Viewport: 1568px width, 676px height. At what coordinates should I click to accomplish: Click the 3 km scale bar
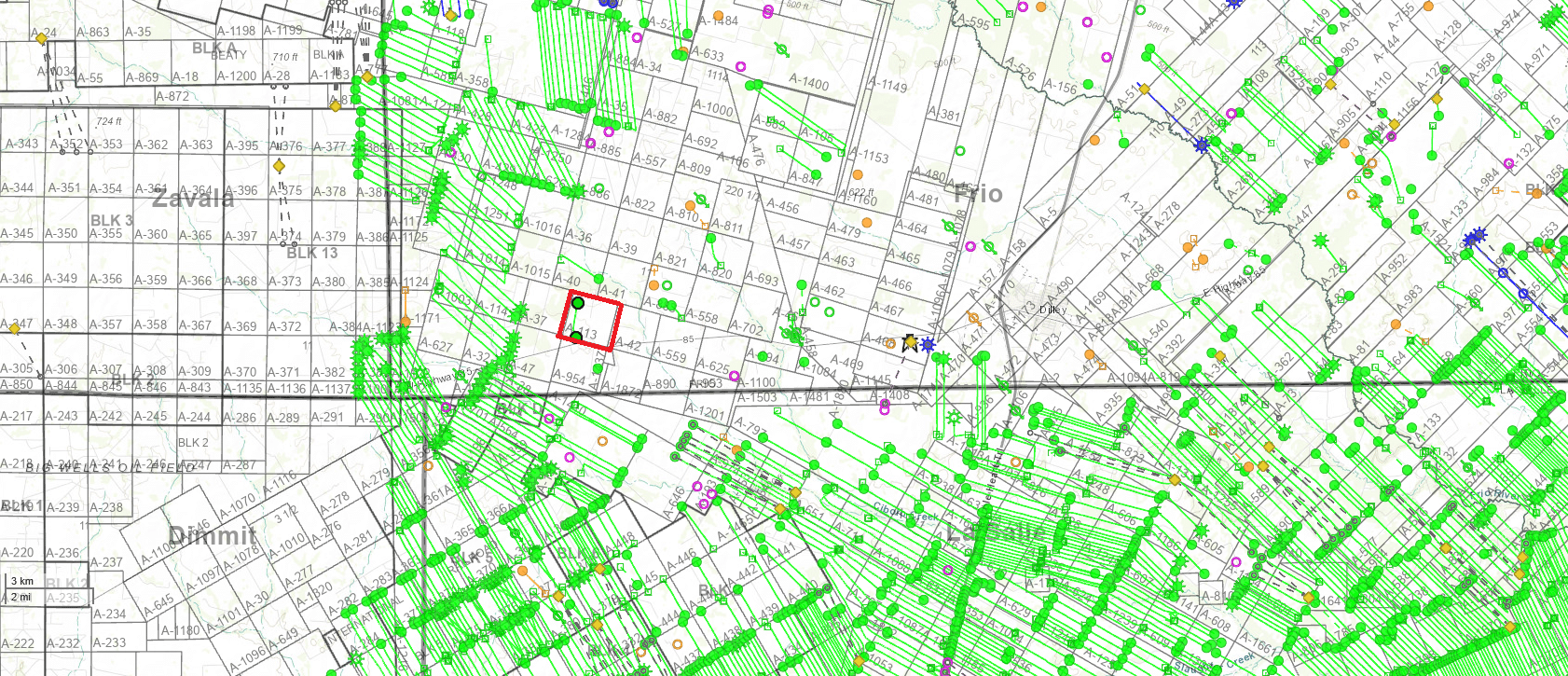[x=21, y=581]
